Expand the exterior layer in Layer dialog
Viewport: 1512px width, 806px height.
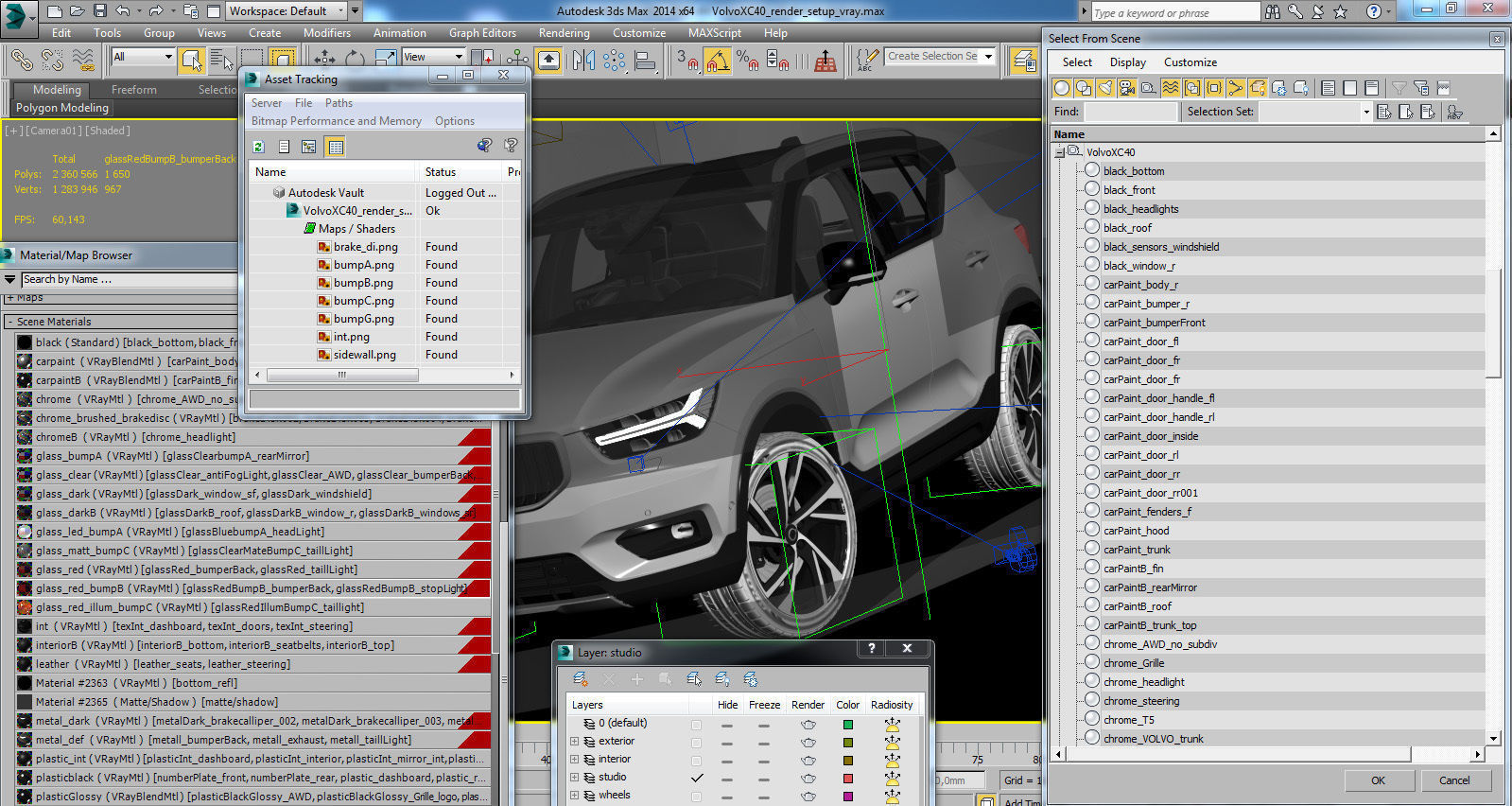click(574, 742)
